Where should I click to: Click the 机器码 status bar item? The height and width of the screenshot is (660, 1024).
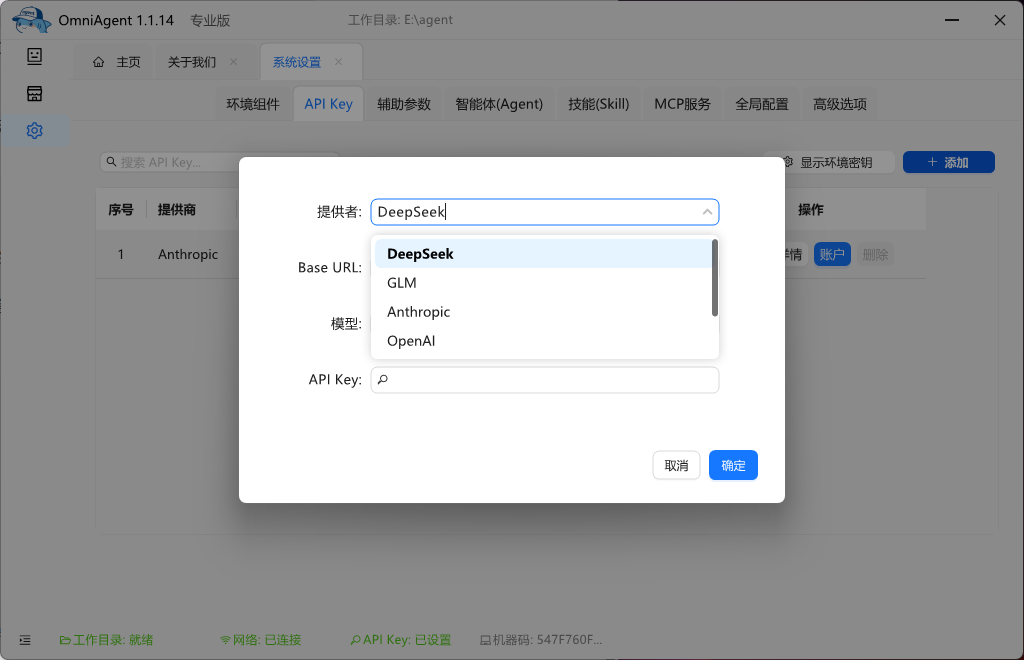[x=541, y=640]
